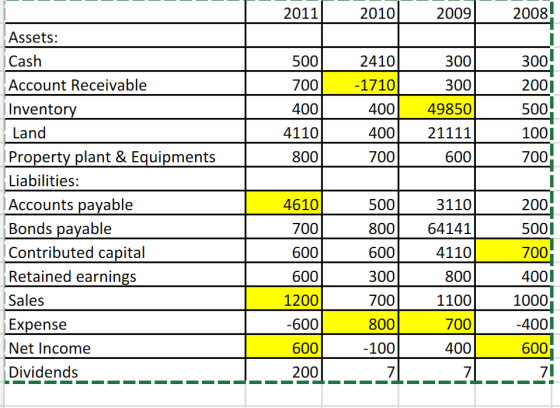Click the Cash row label
The width and height of the screenshot is (560, 408).
[125, 59]
